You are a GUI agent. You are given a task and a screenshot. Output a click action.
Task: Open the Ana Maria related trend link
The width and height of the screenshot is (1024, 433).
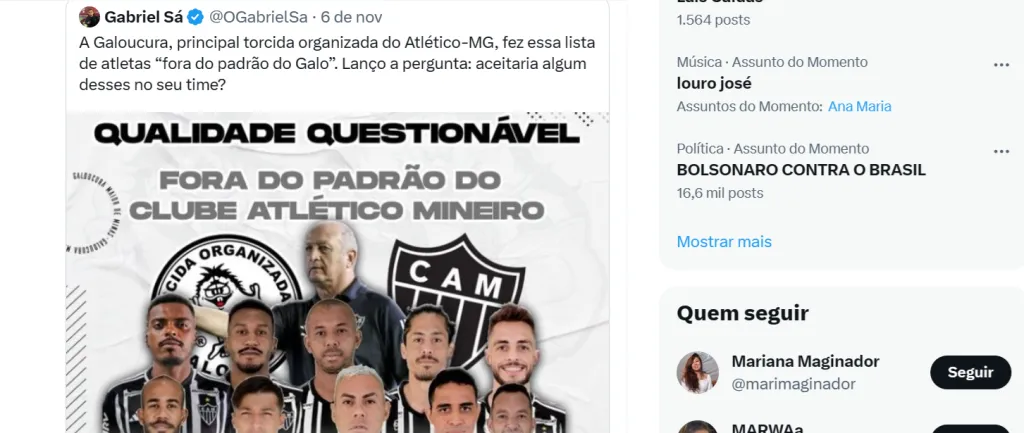[x=859, y=106]
